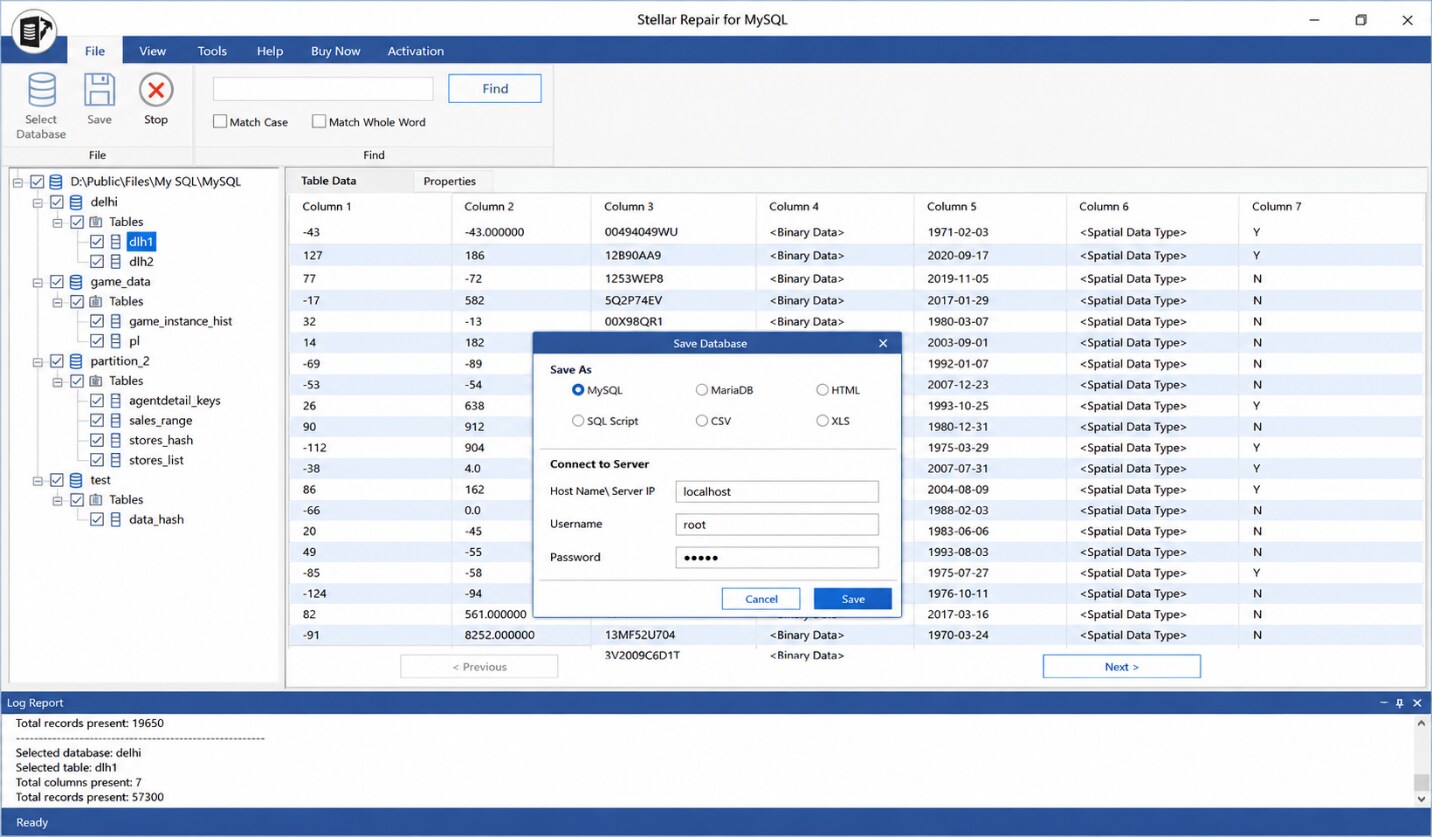Select the CSV radio button

[x=702, y=421]
